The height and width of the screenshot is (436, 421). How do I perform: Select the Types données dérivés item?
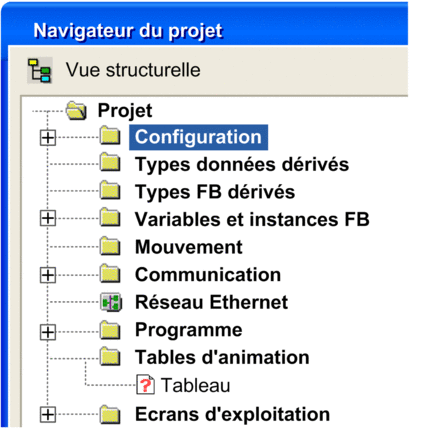[x=242, y=165]
